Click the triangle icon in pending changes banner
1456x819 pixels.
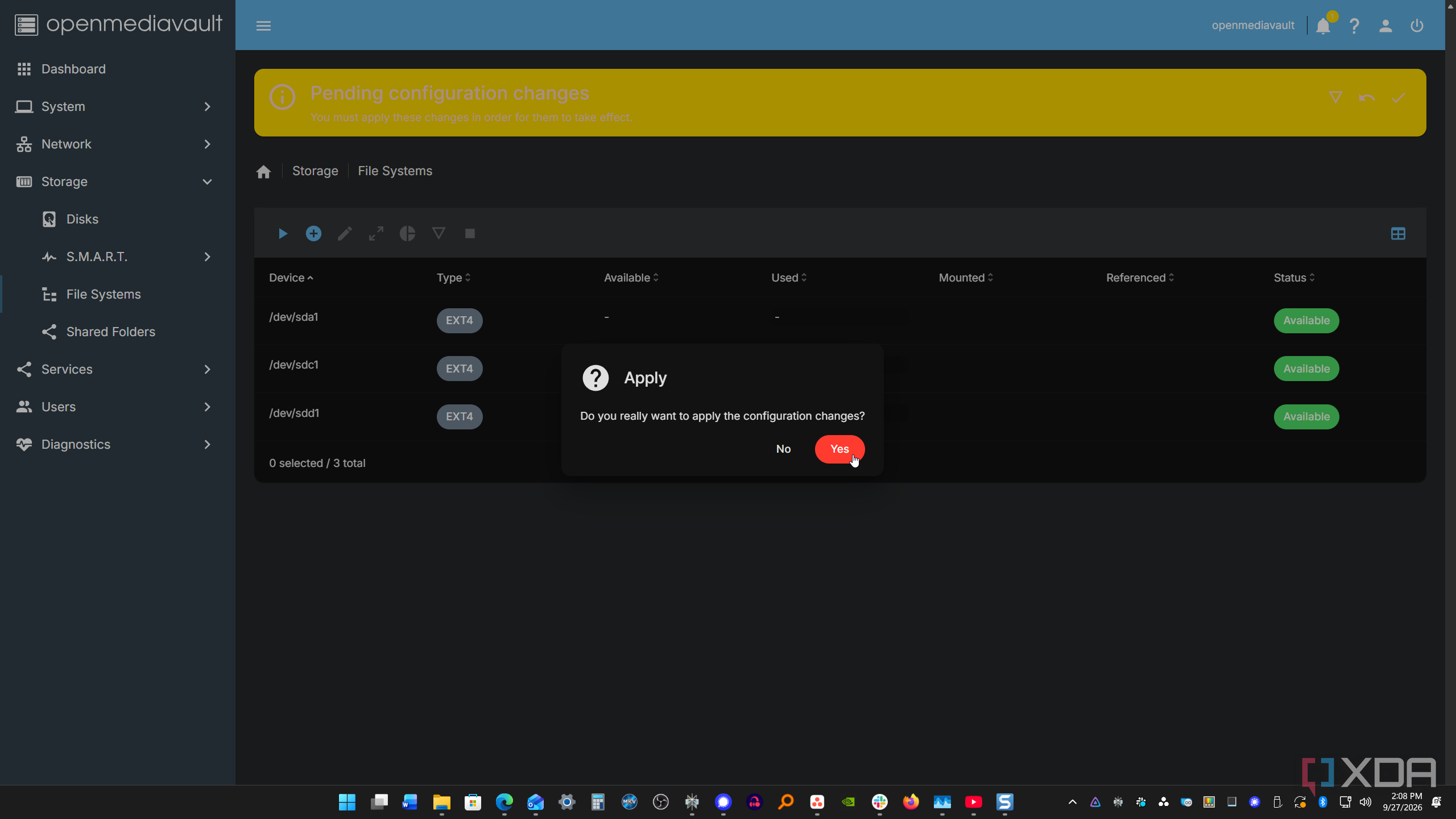point(1335,98)
